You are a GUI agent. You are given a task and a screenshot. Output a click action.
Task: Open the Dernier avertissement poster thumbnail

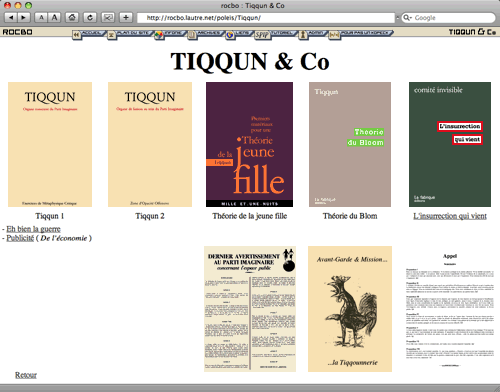(x=250, y=309)
